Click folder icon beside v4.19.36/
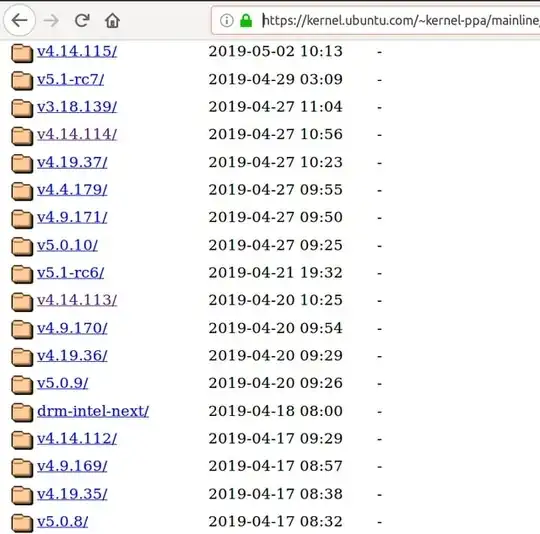 tap(22, 357)
